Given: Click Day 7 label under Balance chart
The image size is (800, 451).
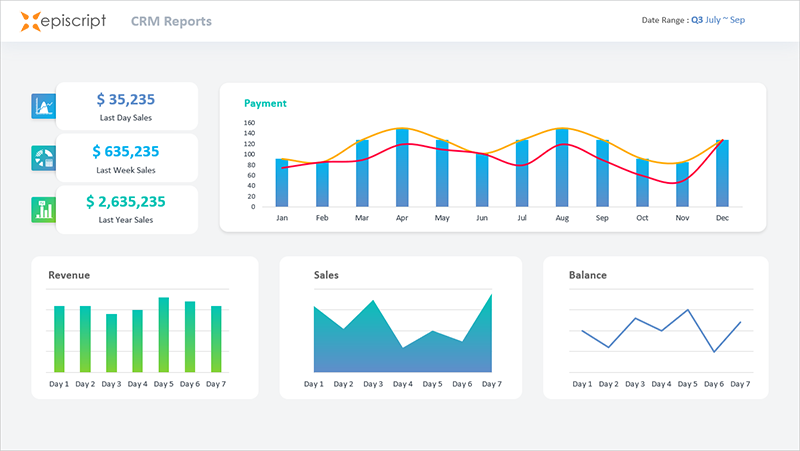Looking at the screenshot, I should click(740, 384).
